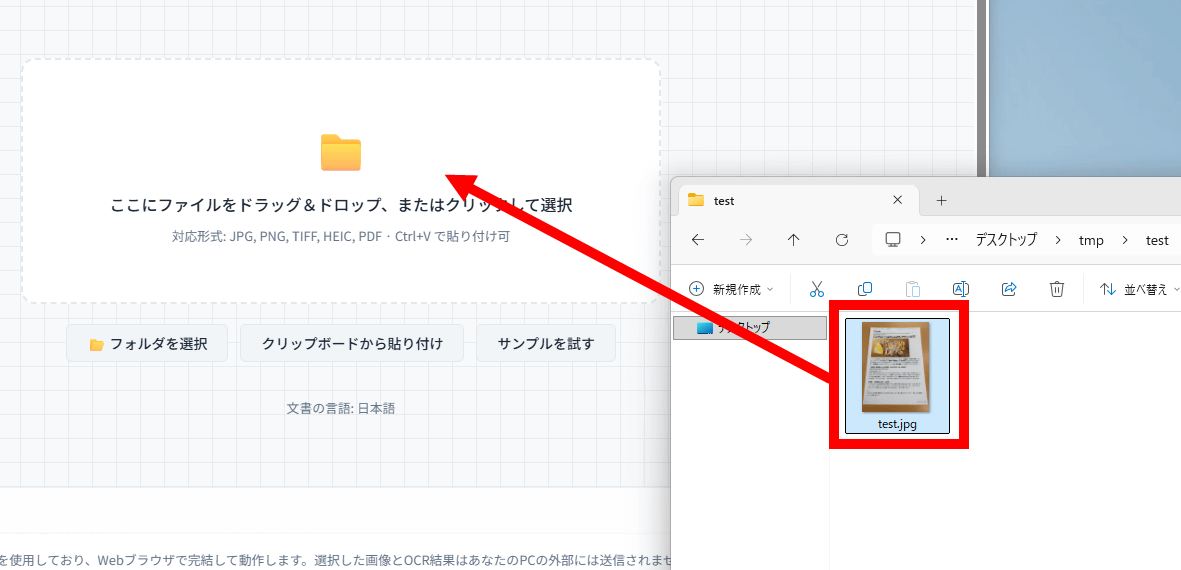The image size is (1181, 570).
Task: Open the 新規作成 dropdown
Action: [x=731, y=289]
